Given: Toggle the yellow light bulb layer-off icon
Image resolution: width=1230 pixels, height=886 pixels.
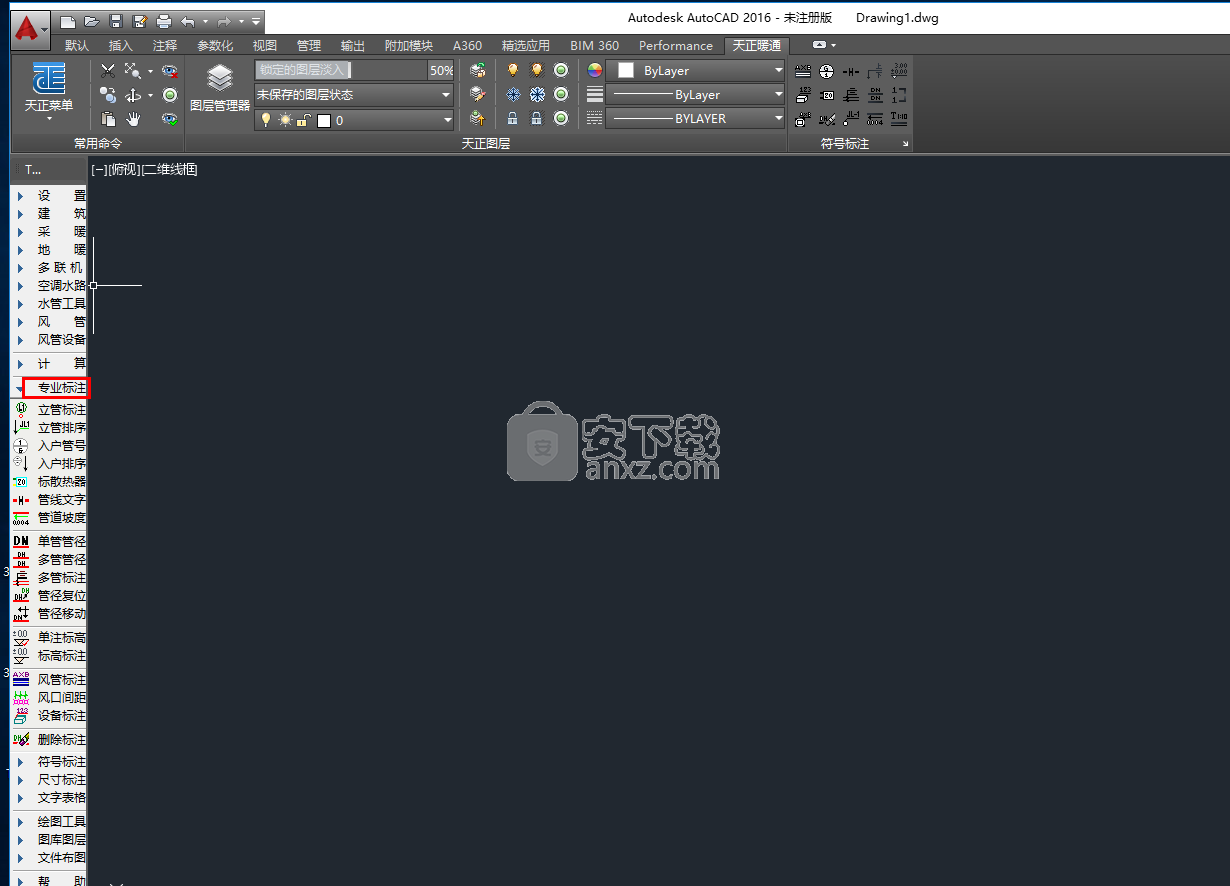Looking at the screenshot, I should [513, 70].
